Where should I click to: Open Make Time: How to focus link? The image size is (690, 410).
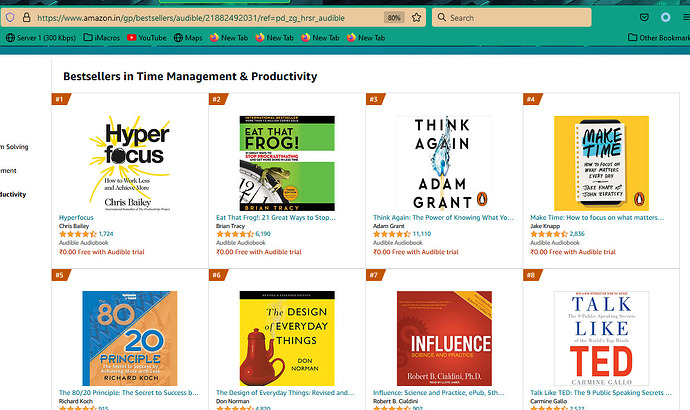(597, 217)
